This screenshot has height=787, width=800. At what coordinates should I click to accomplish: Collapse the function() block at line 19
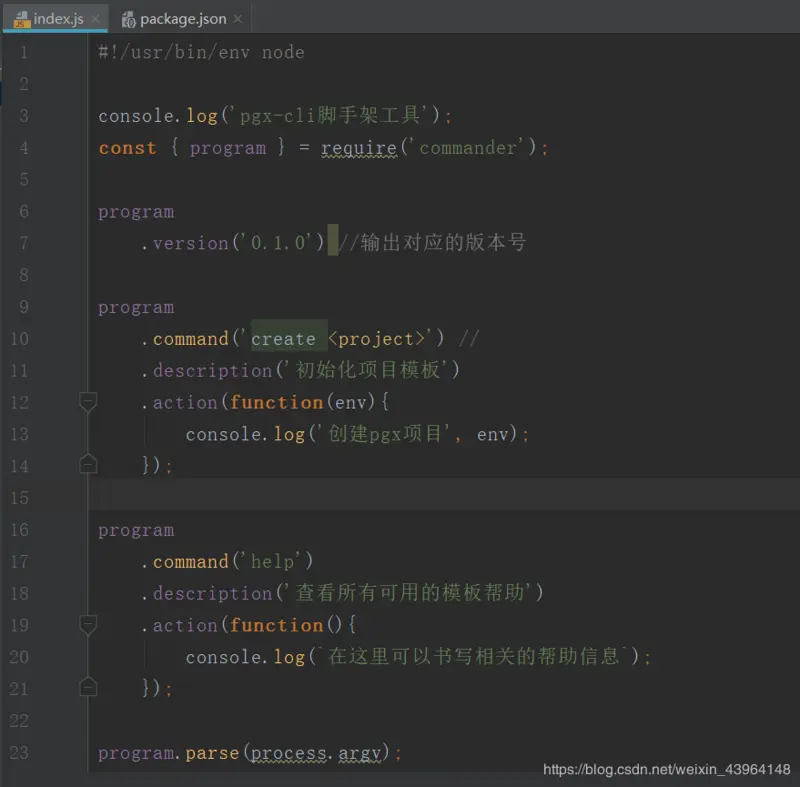tap(88, 625)
